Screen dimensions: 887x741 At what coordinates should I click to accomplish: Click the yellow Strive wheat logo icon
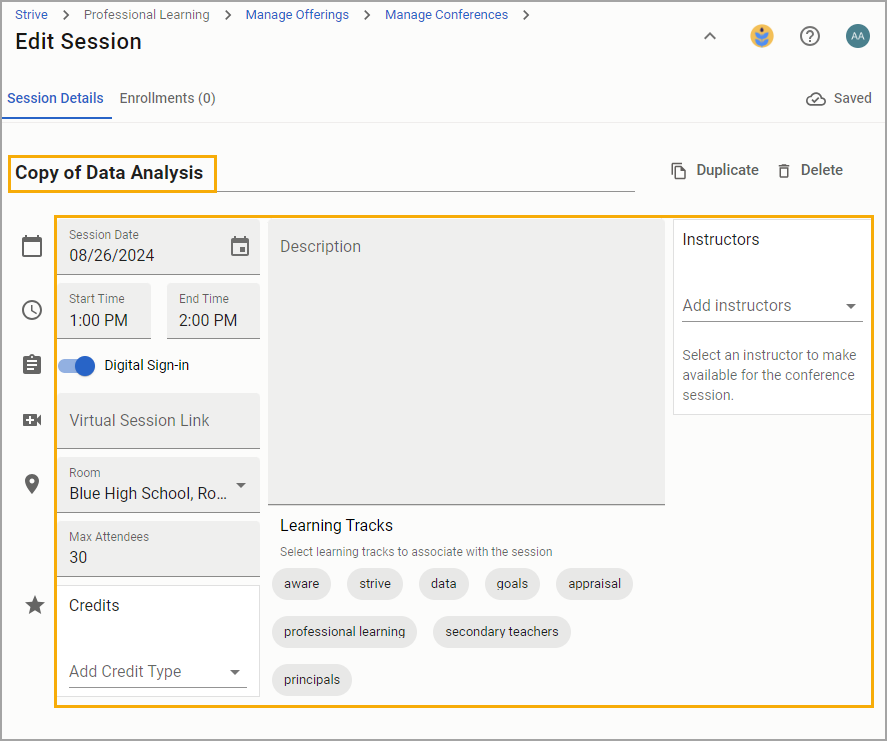click(762, 36)
